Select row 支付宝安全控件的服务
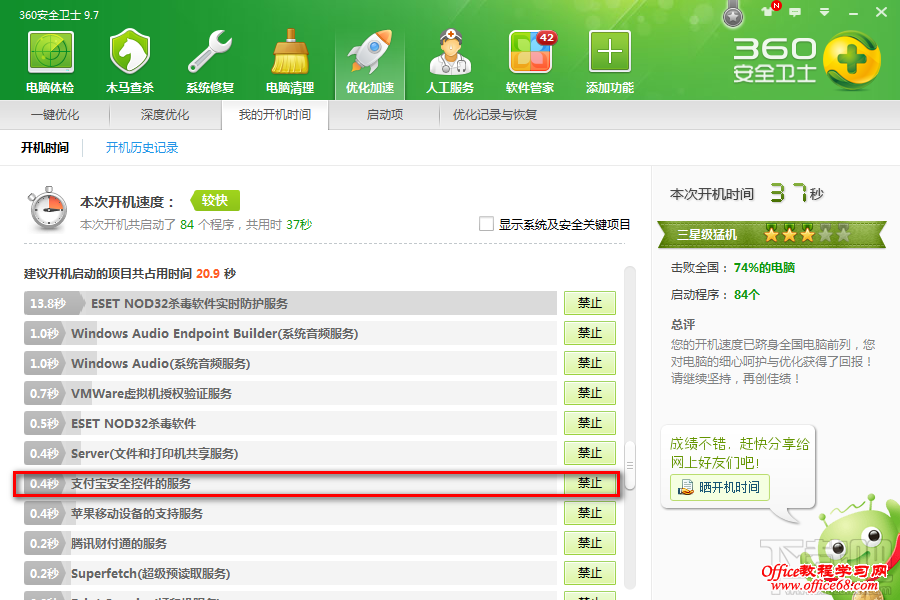 [290, 483]
